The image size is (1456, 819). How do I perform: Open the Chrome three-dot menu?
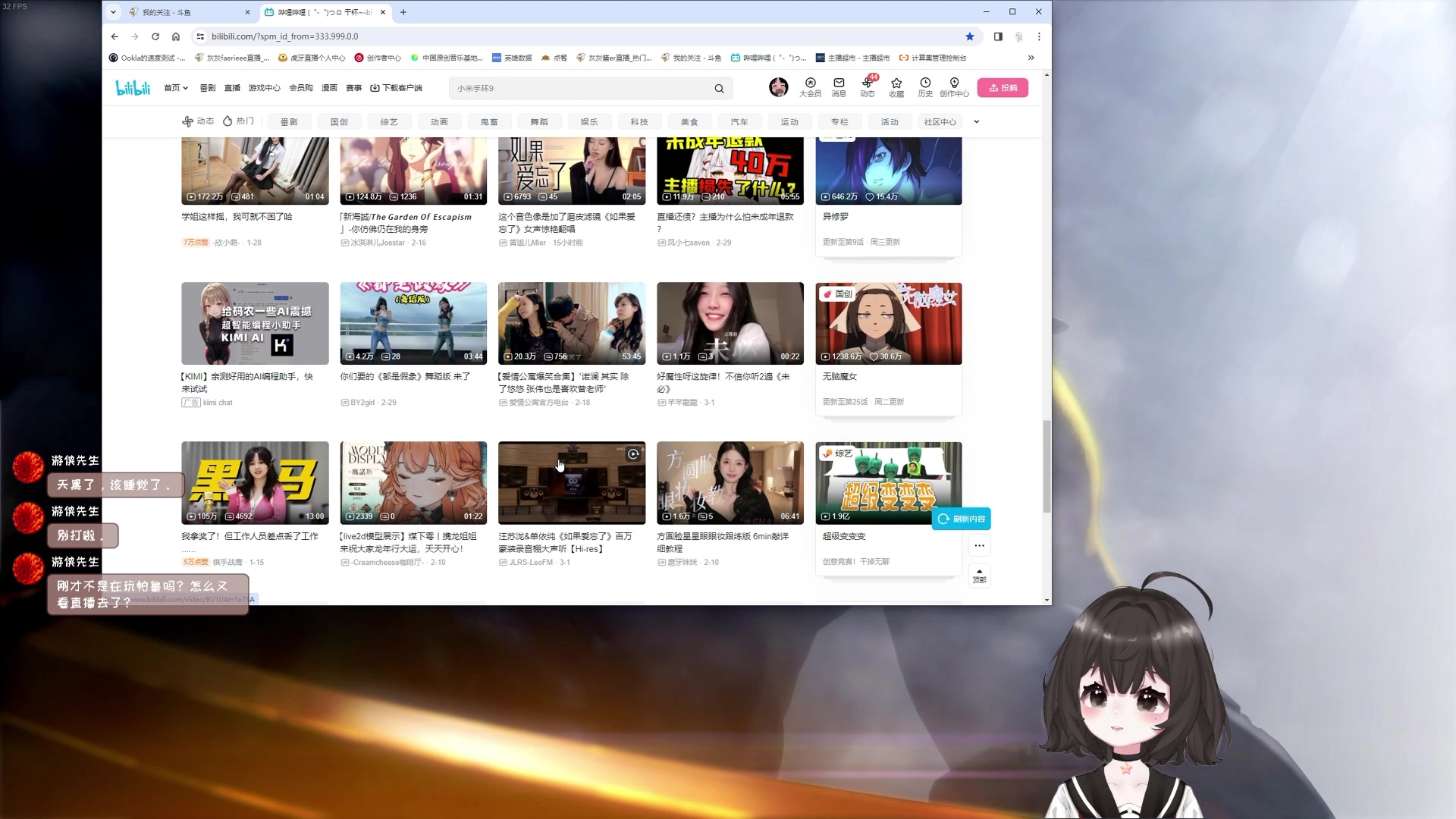click(x=1039, y=36)
